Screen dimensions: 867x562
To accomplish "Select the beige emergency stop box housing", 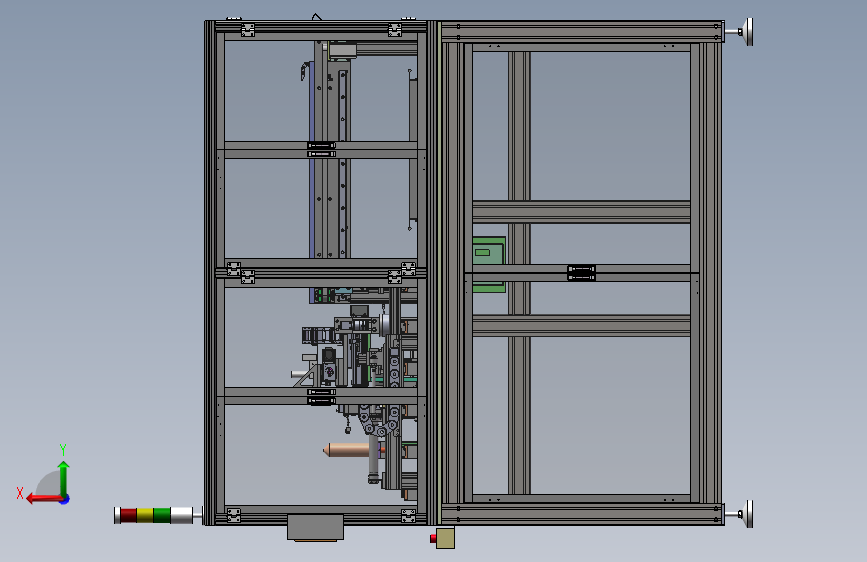I will (x=446, y=538).
